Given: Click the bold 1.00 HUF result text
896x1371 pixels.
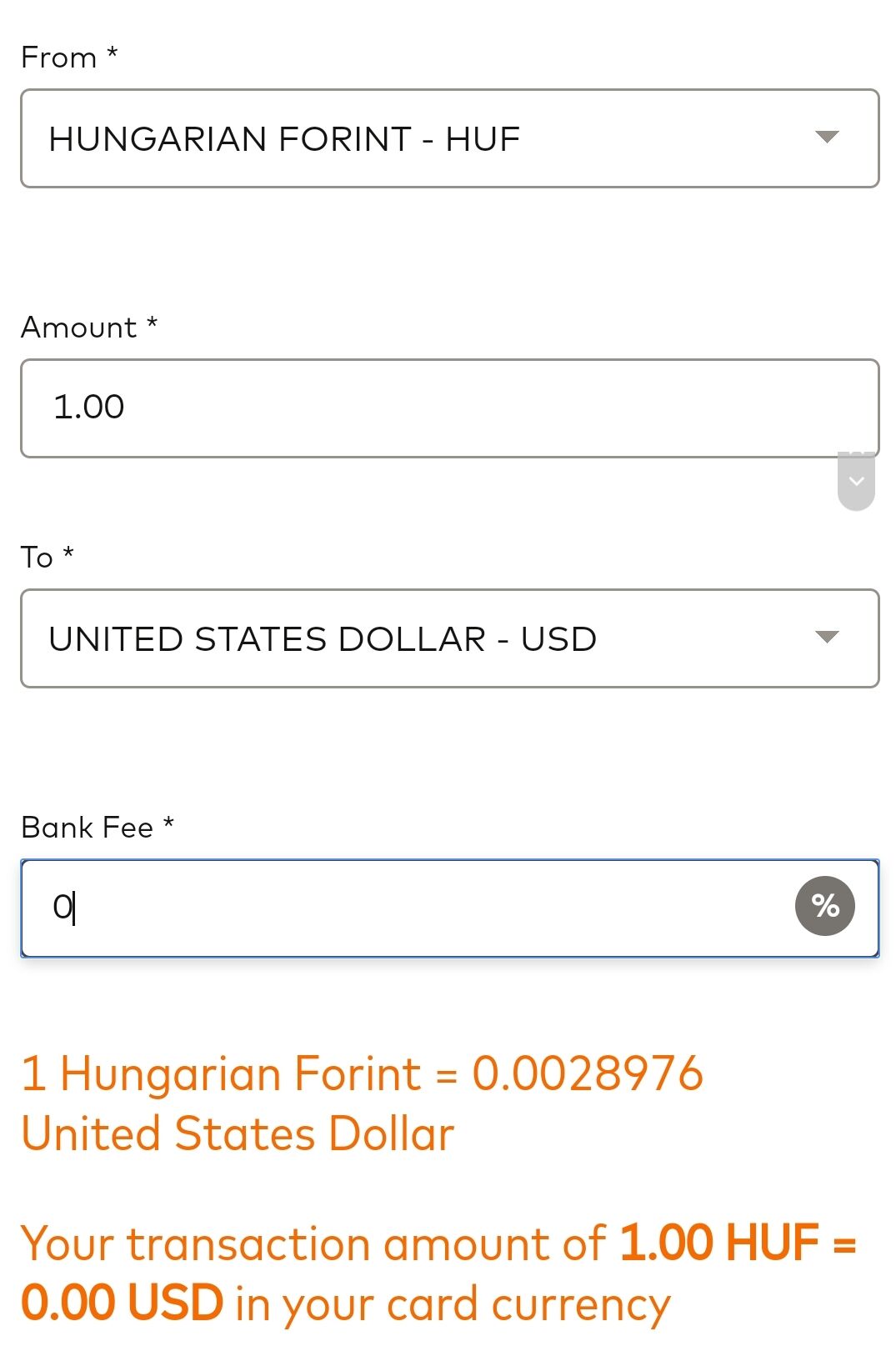Looking at the screenshot, I should (720, 1243).
